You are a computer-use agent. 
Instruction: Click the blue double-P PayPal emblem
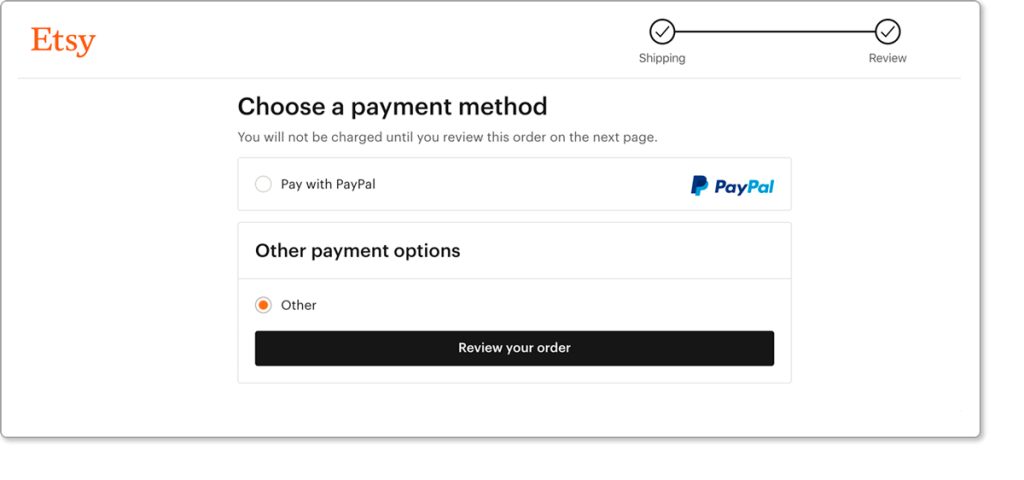[x=699, y=186]
